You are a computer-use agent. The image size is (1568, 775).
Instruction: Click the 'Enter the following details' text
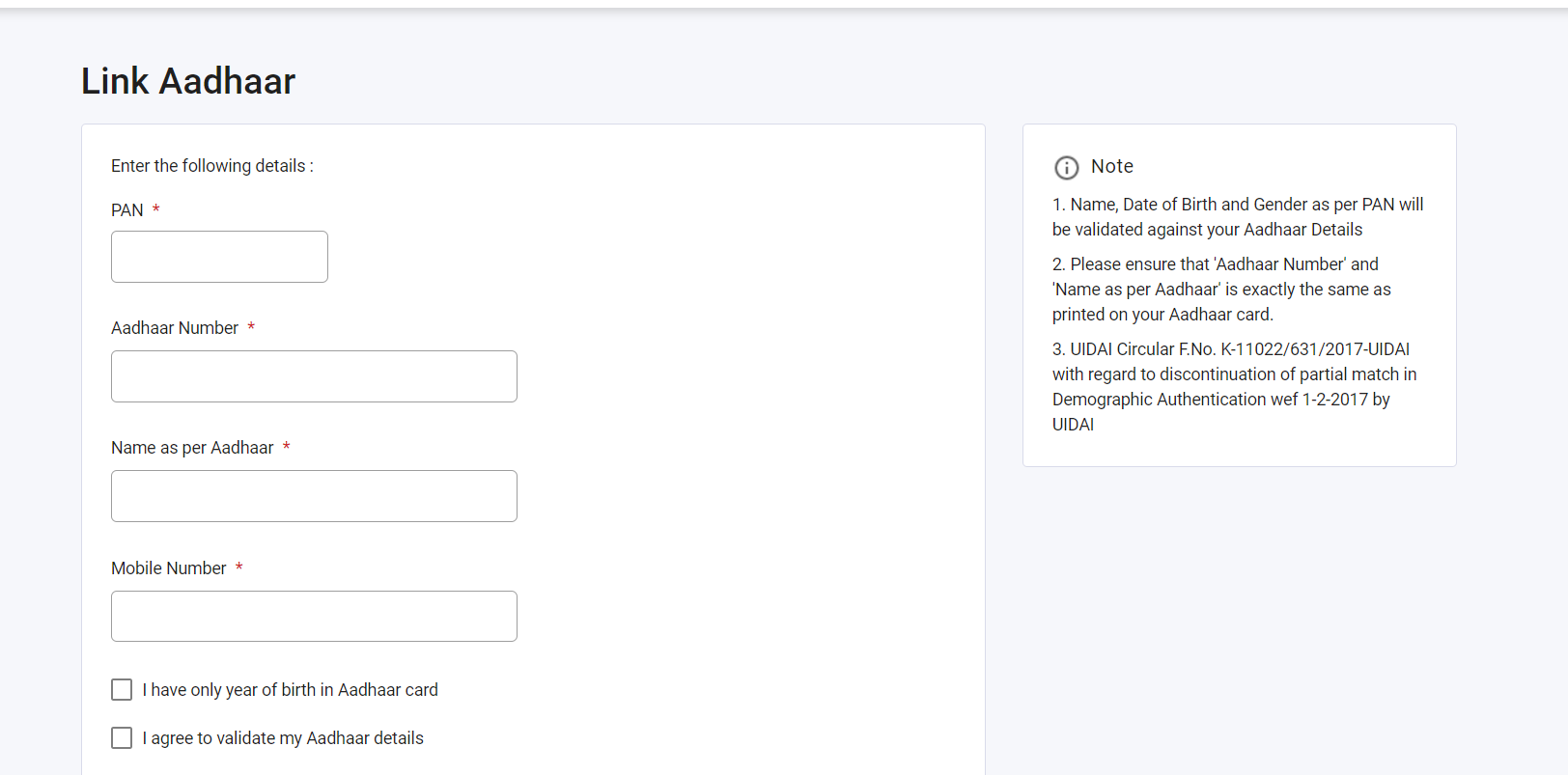(x=212, y=166)
